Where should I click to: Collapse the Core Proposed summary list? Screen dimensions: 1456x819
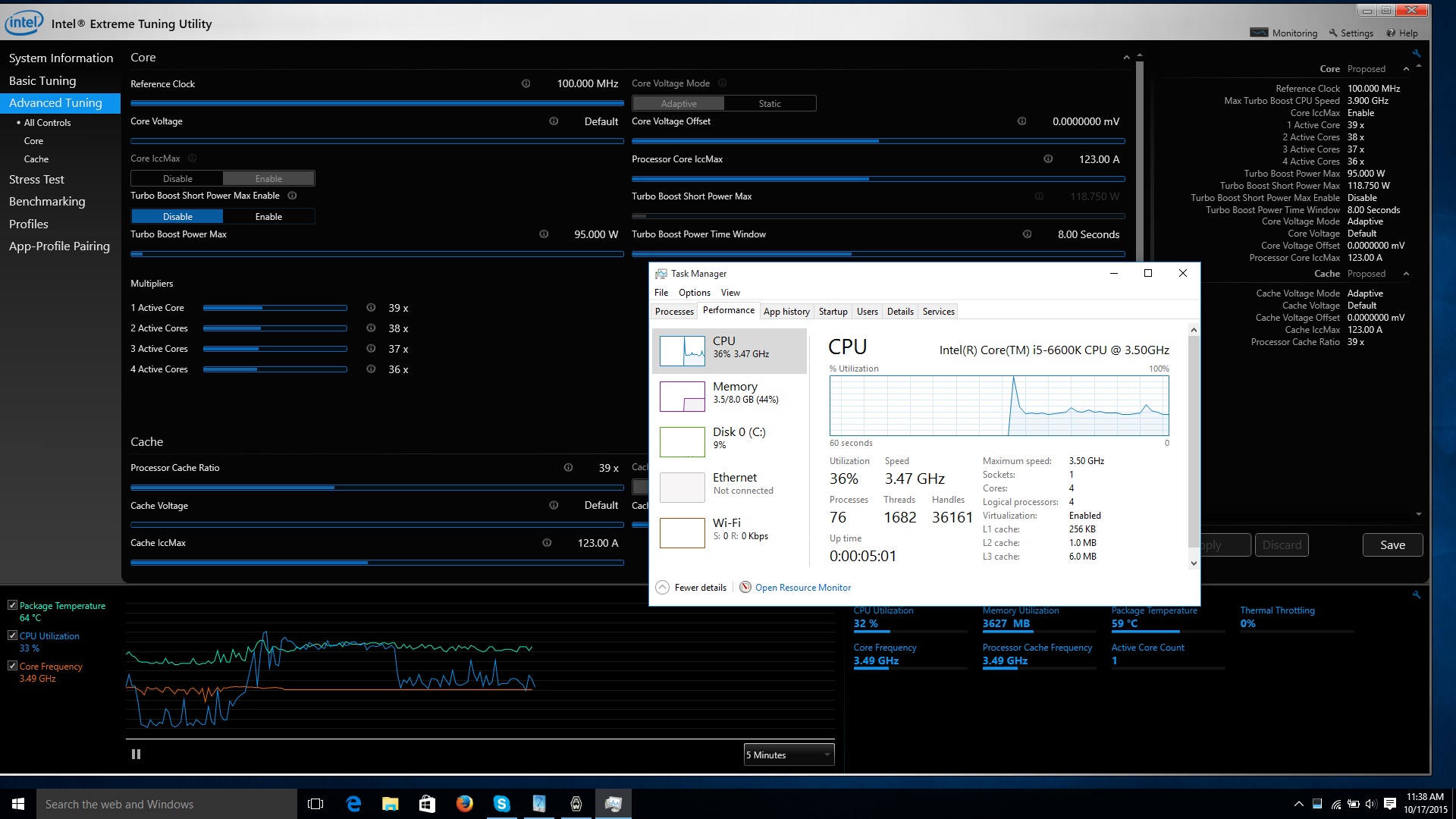coord(1406,69)
